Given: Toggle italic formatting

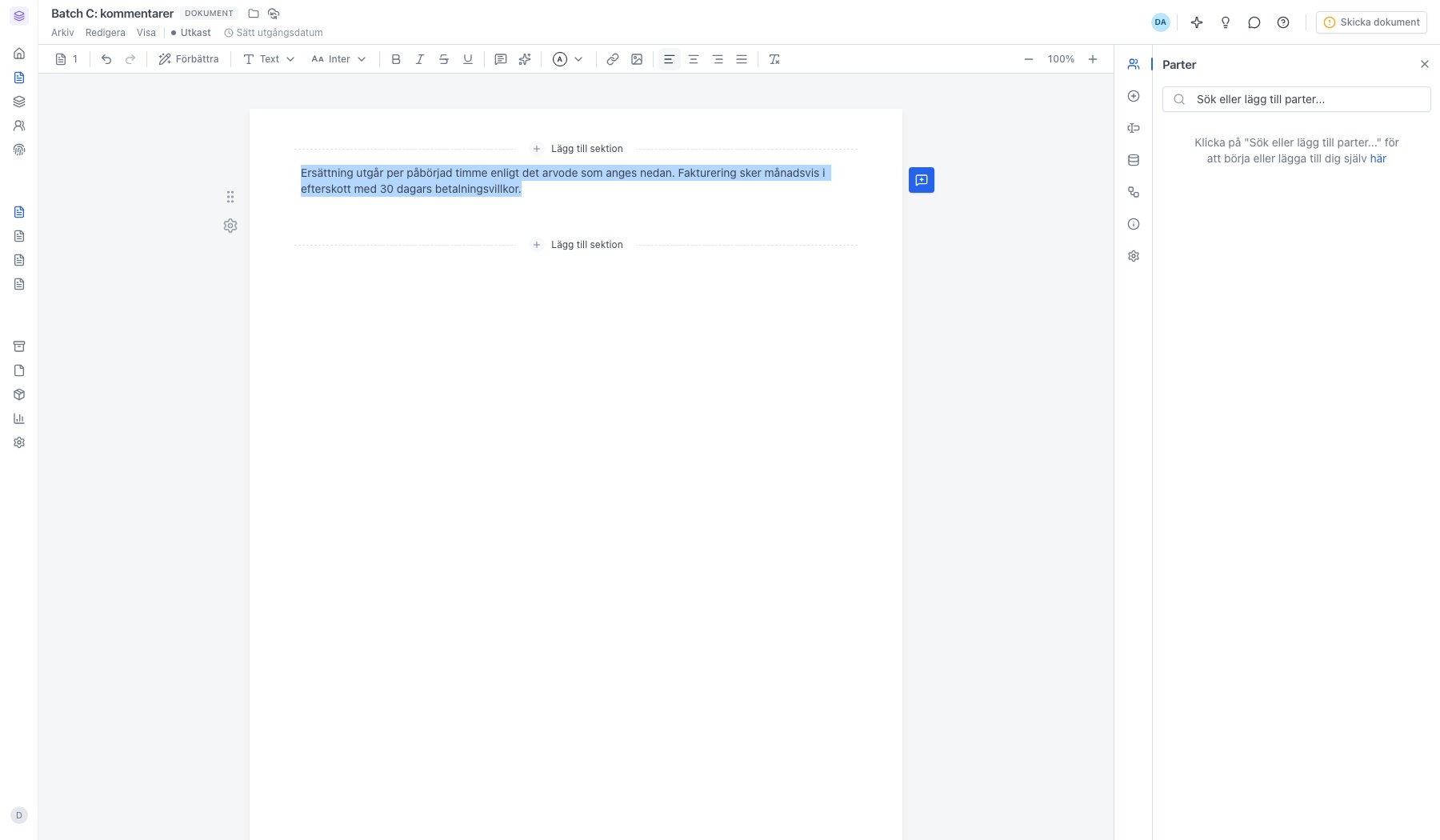Looking at the screenshot, I should click(420, 59).
